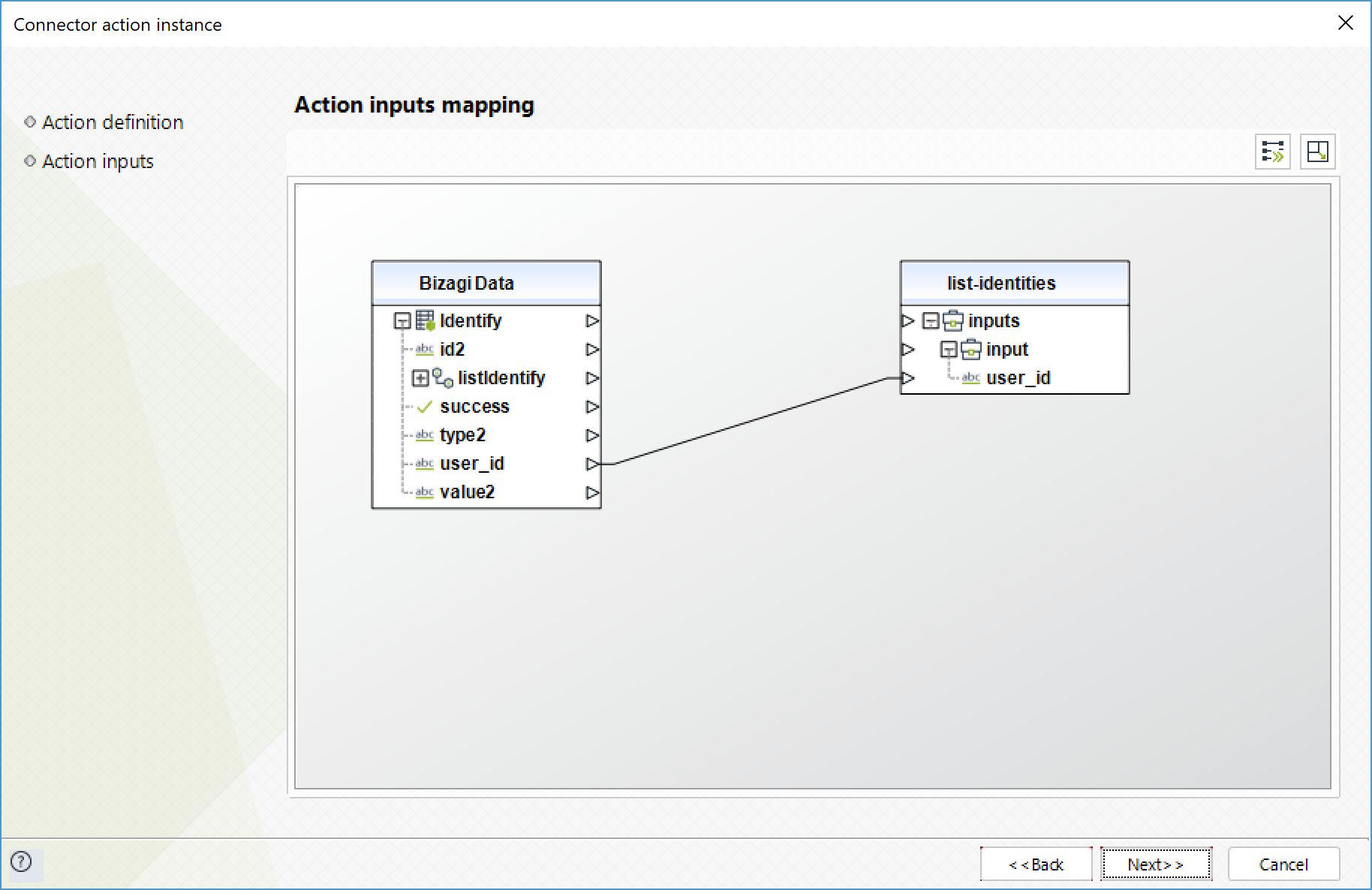Viewport: 1372px width, 890px height.
Task: Click the list-identities box header
Action: click(x=1015, y=283)
